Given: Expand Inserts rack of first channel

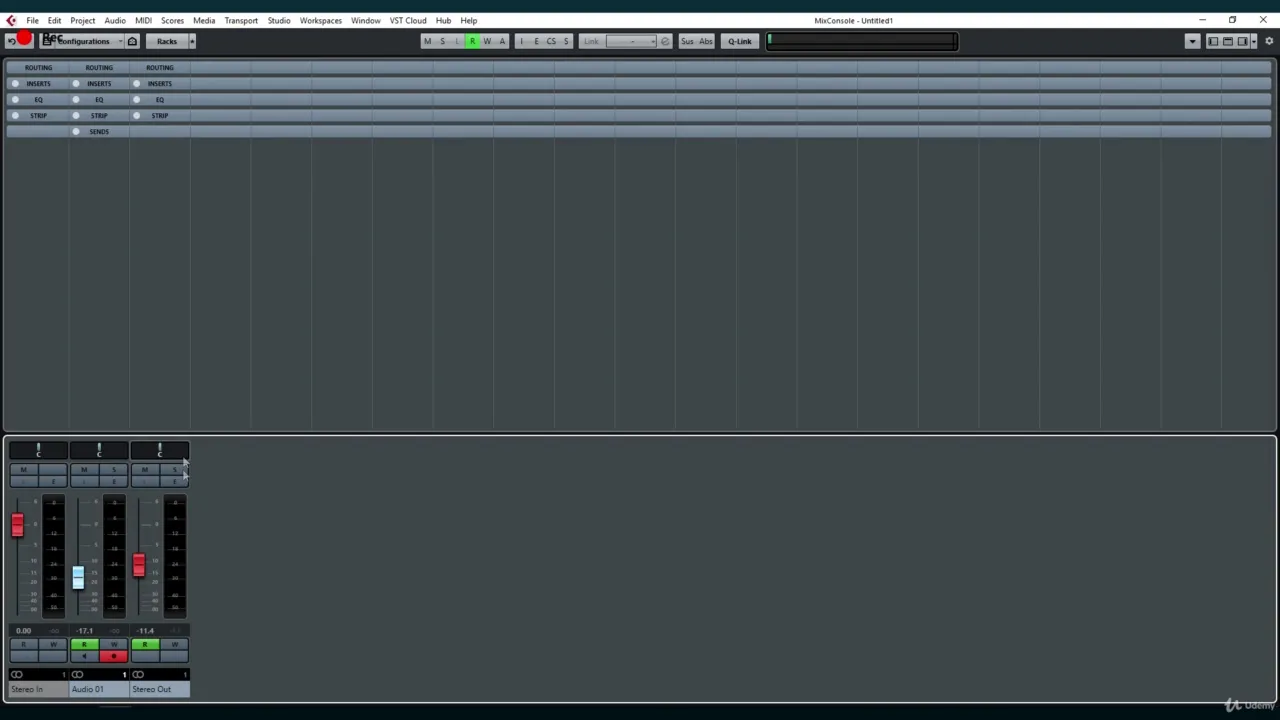Looking at the screenshot, I should click(38, 84).
